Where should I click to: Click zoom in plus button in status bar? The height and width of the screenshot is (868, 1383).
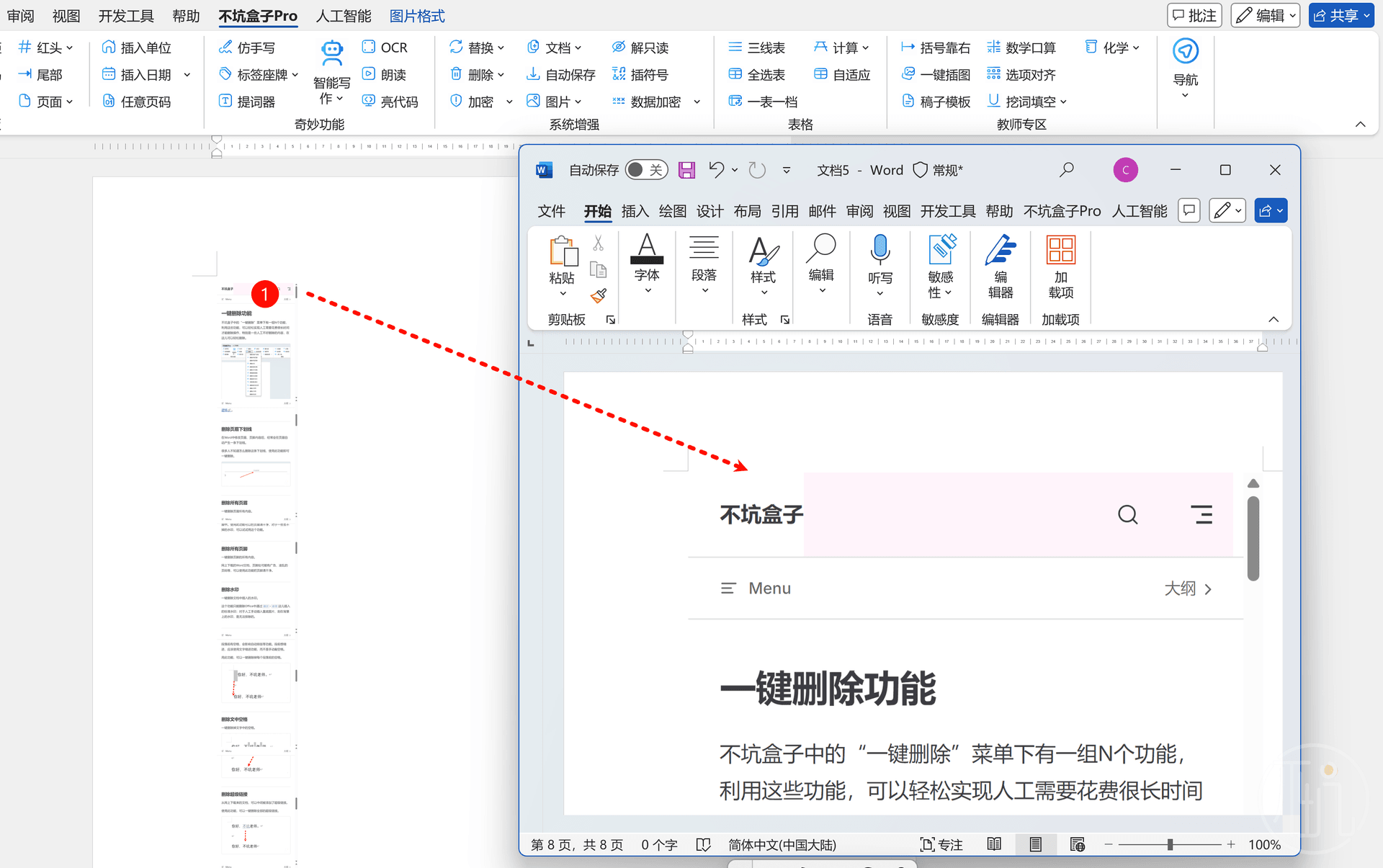click(x=1231, y=844)
